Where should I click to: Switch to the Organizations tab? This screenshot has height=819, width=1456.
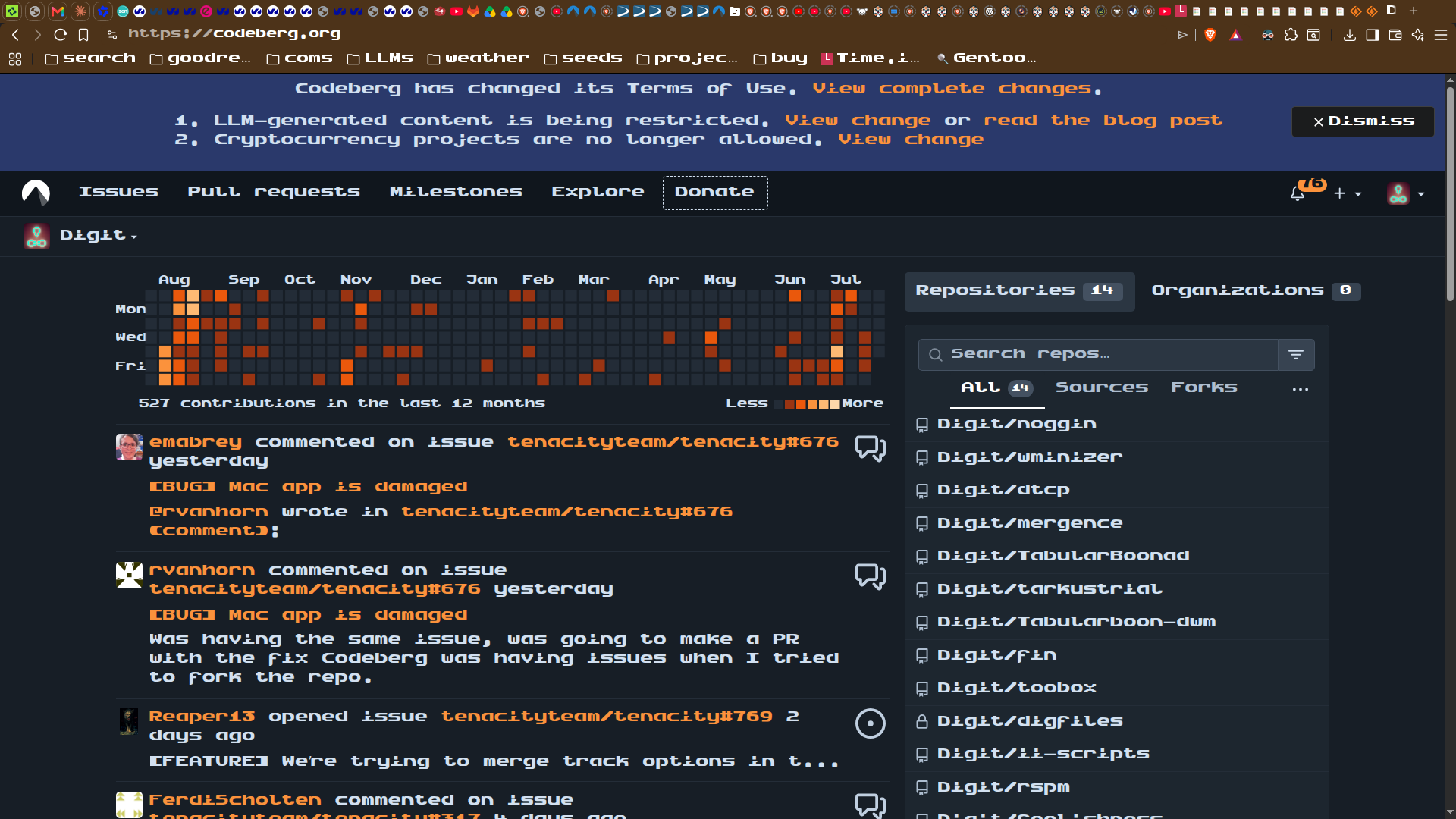[1256, 291]
